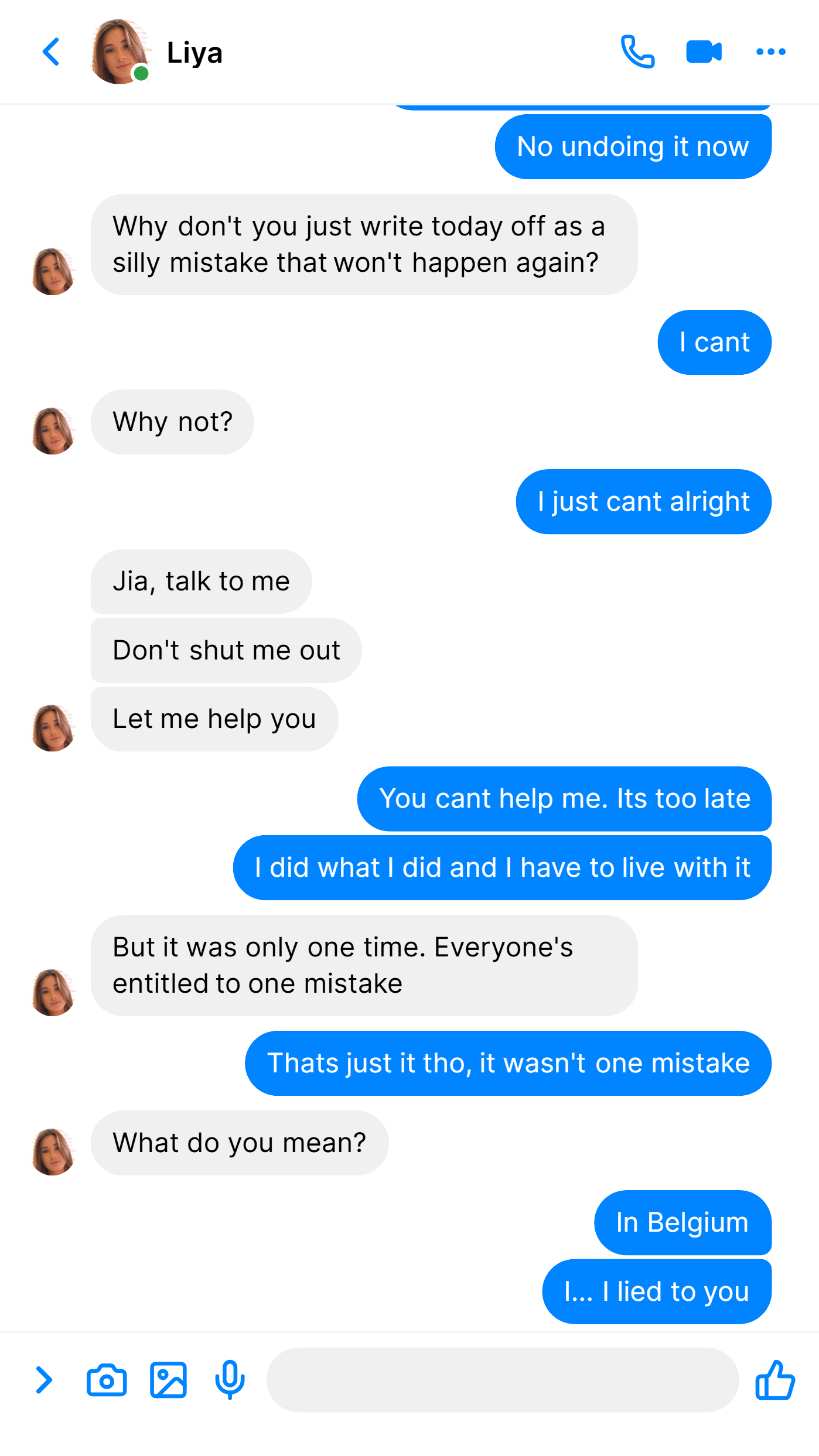Start a video call with Liya
The width and height of the screenshot is (819, 1456).
click(704, 52)
